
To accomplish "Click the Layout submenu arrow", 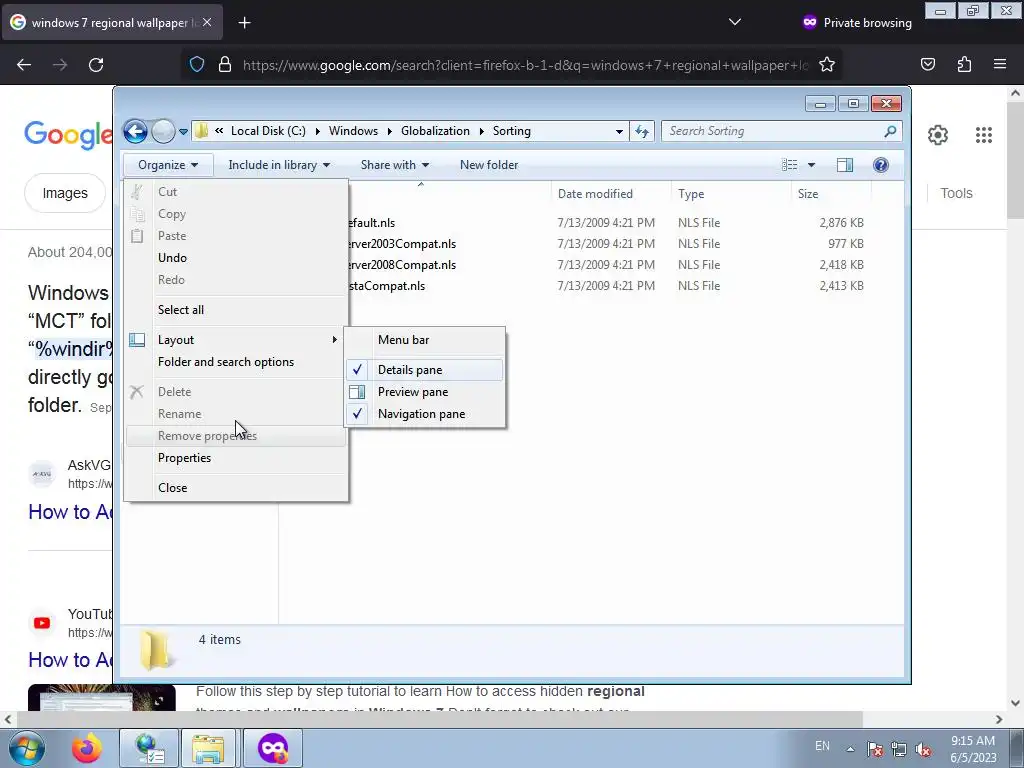I will point(334,340).
